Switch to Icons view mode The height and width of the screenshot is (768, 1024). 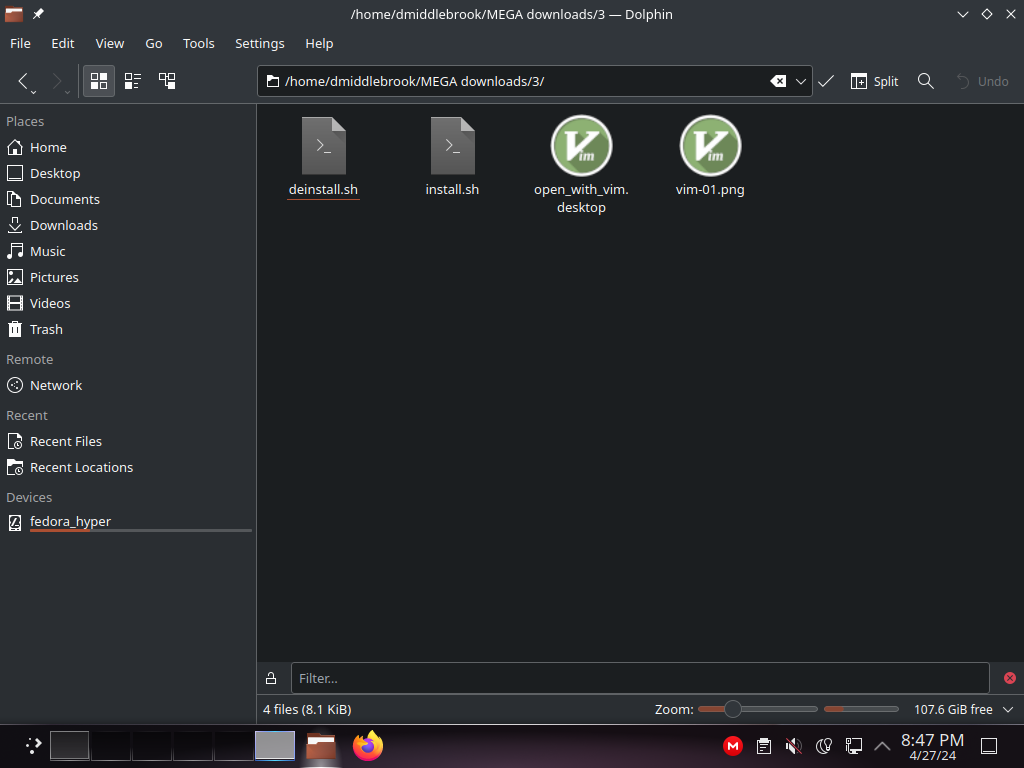(x=99, y=81)
